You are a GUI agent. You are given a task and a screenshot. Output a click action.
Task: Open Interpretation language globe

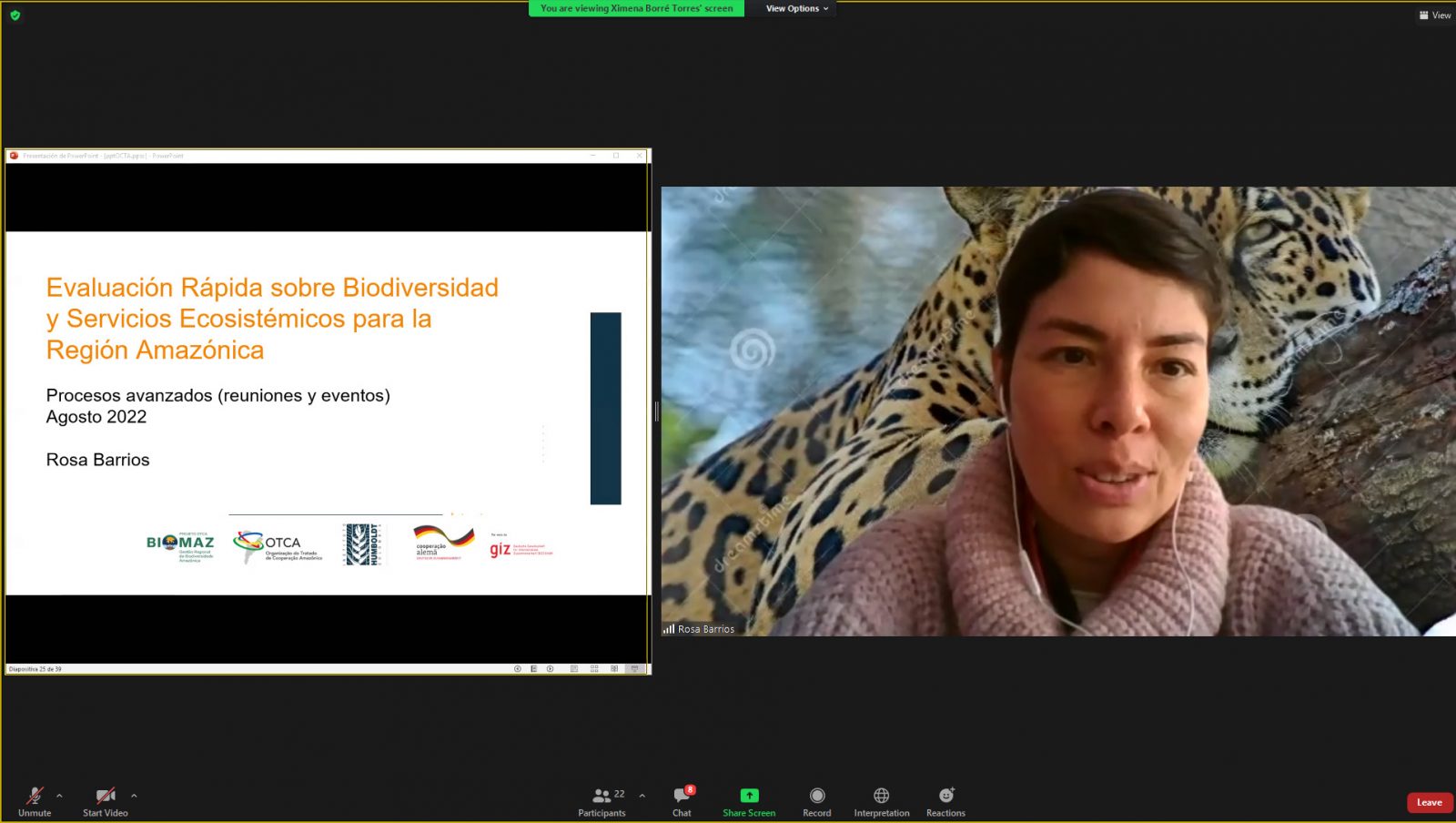pos(881,796)
